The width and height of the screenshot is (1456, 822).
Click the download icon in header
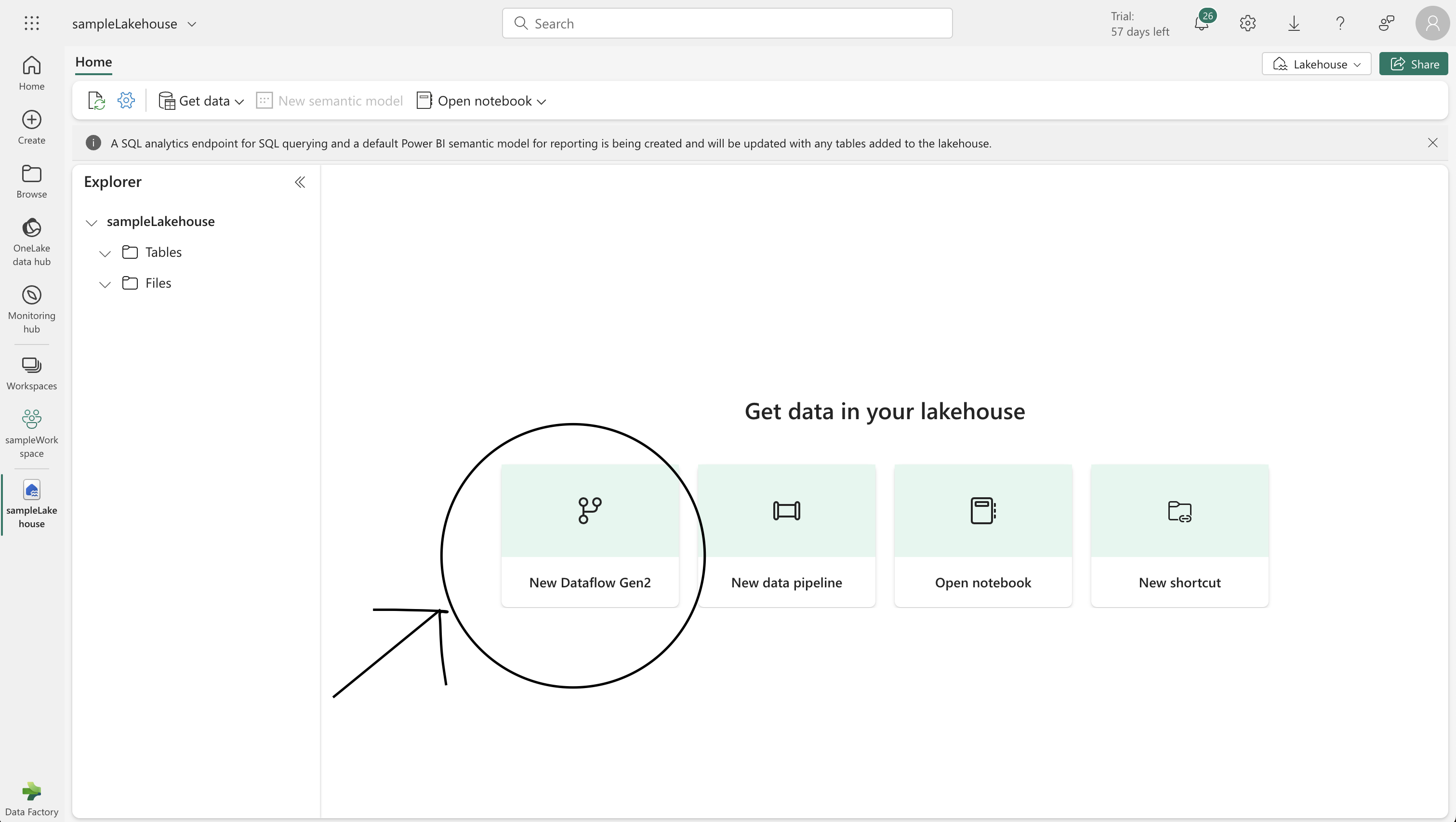coord(1294,23)
